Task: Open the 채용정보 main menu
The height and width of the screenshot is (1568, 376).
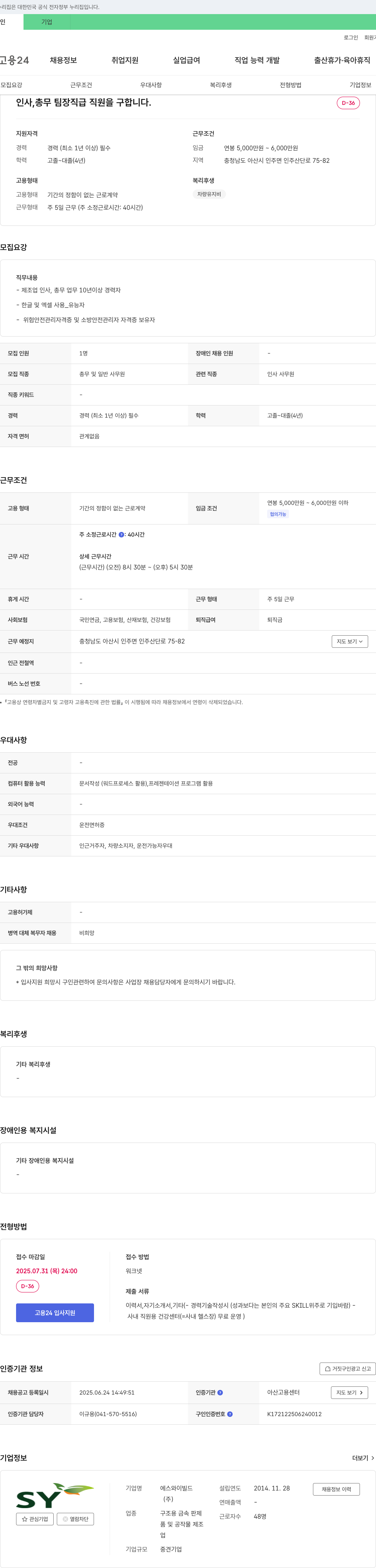Action: pyautogui.click(x=63, y=60)
